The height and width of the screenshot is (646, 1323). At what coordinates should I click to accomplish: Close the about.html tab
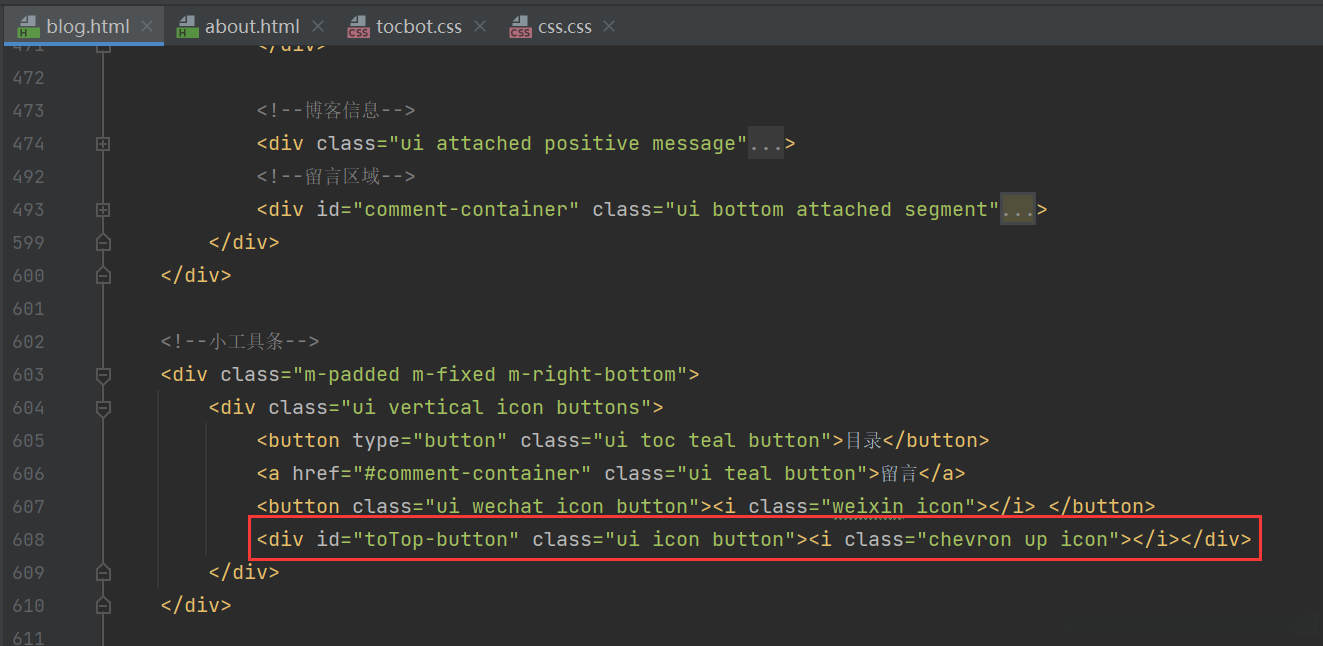(318, 27)
